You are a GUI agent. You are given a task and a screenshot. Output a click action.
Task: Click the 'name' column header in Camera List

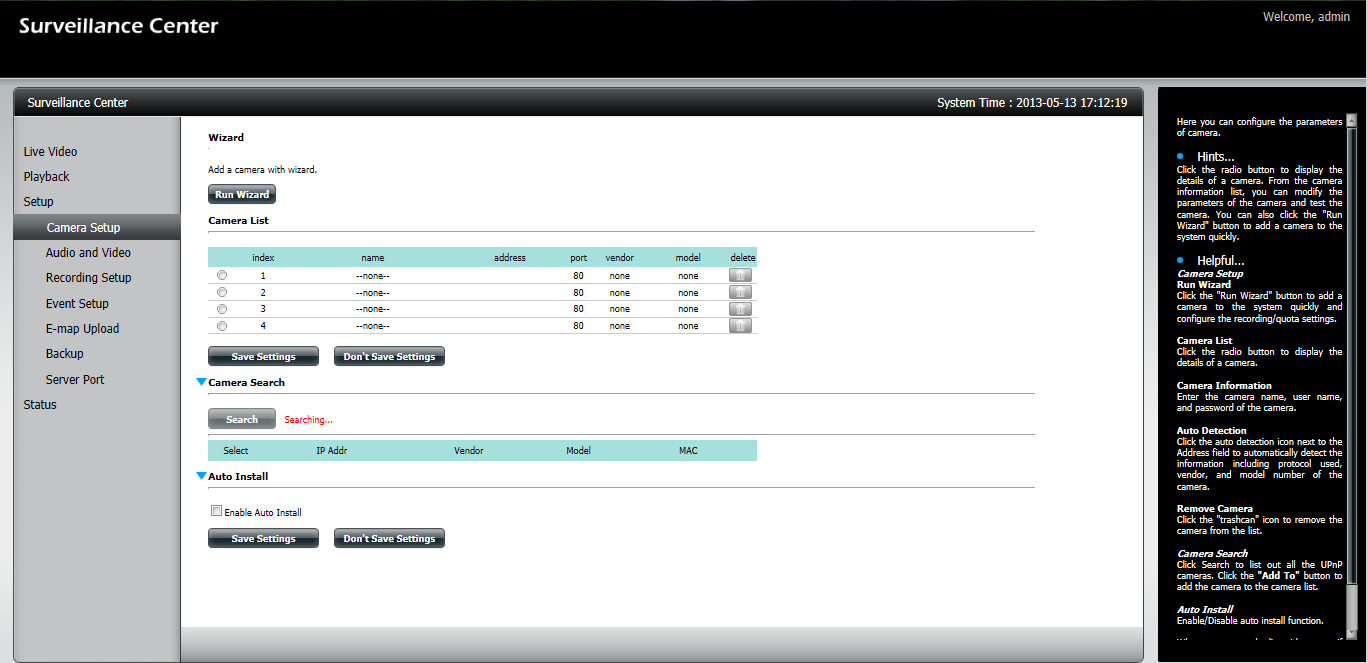click(373, 258)
